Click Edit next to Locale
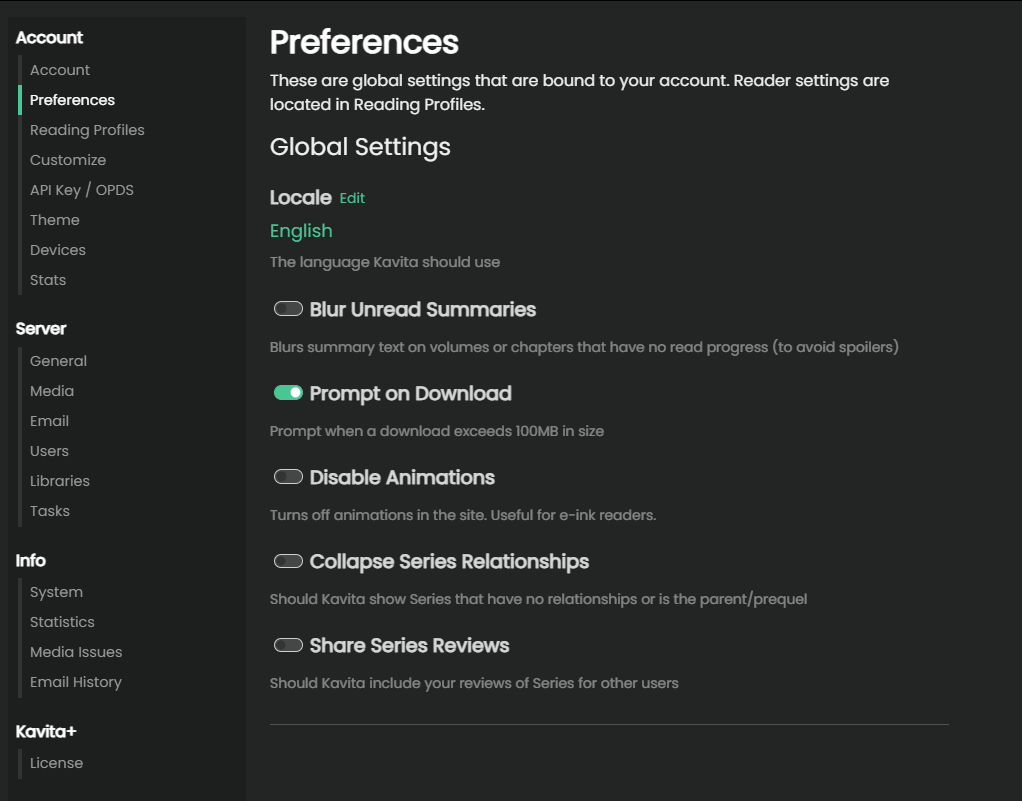 point(352,198)
